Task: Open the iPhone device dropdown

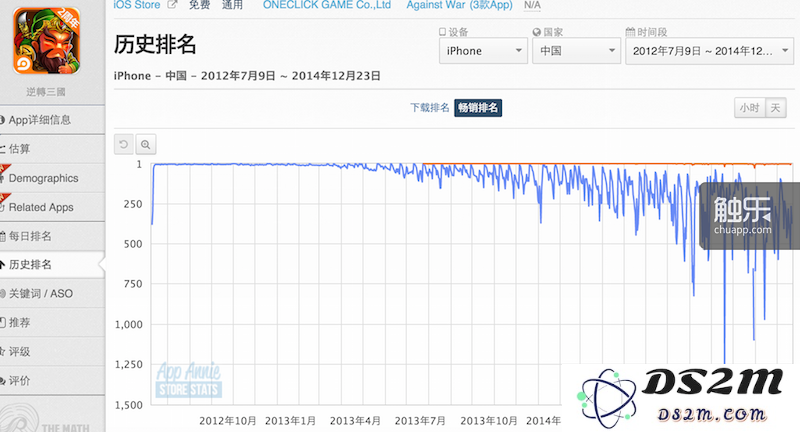Action: pos(483,50)
